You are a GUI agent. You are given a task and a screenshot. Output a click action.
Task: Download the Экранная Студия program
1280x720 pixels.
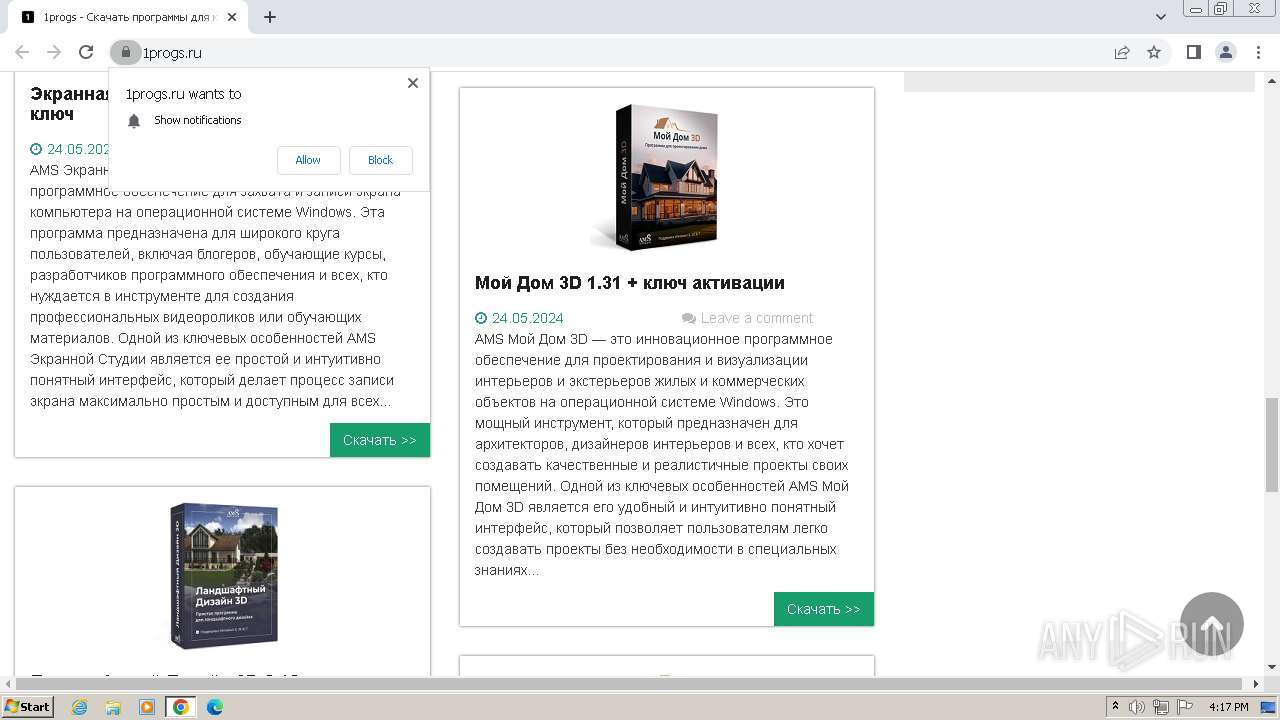(380, 440)
